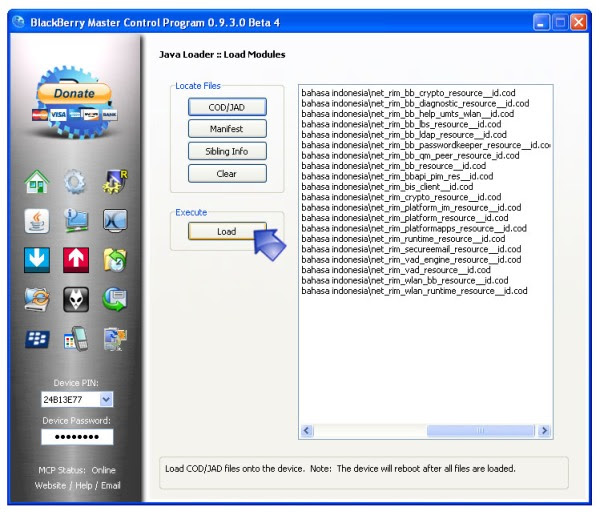Open the black fox head icon
The width and height of the screenshot is (600, 515).
click(76, 299)
